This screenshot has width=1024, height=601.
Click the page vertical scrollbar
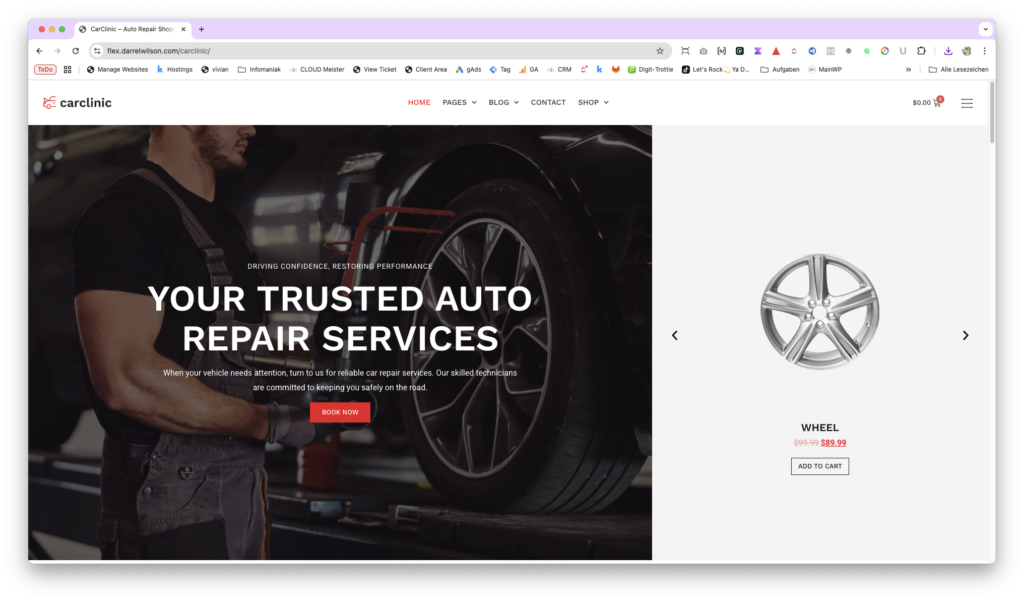992,112
